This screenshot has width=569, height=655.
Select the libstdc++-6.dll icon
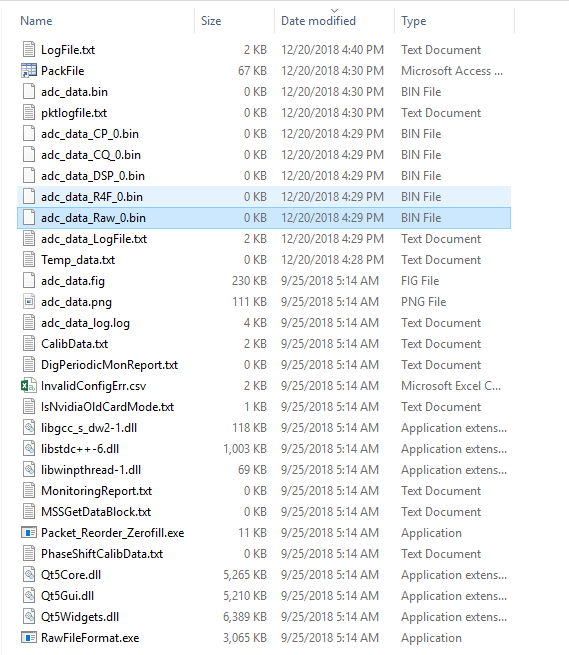(x=29, y=448)
